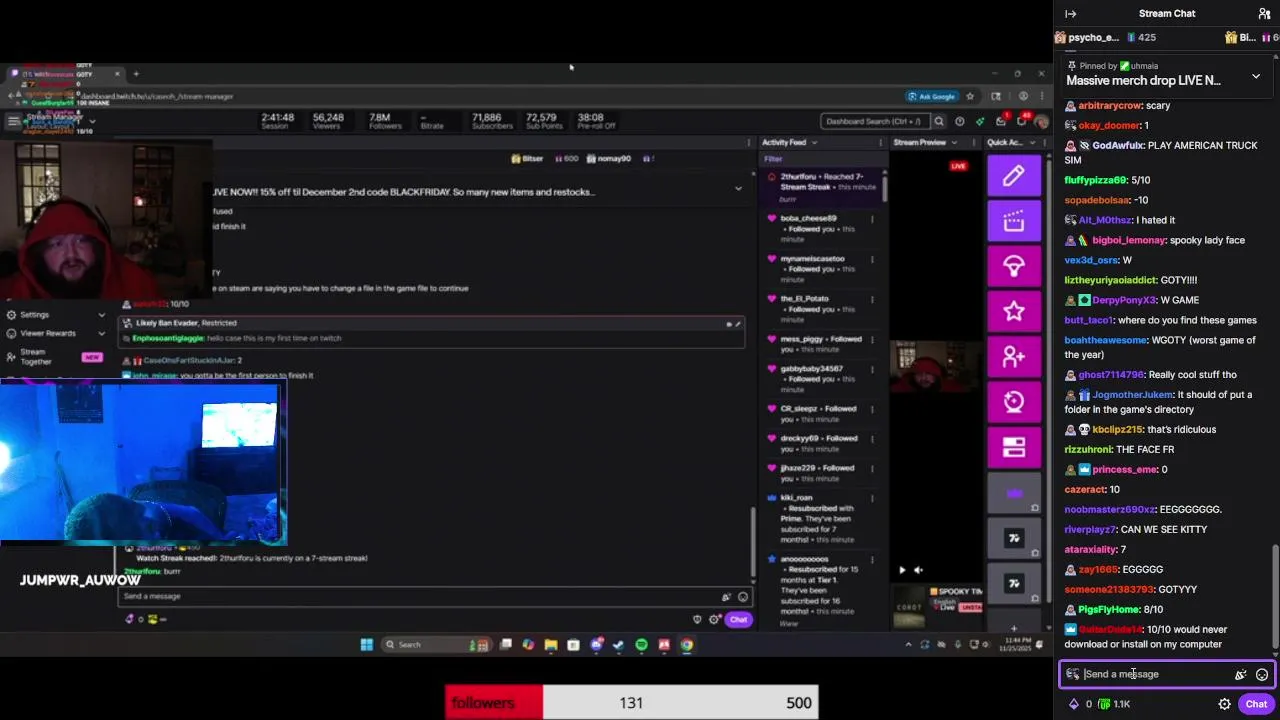Show hidden system tray icons chevron

909,645
